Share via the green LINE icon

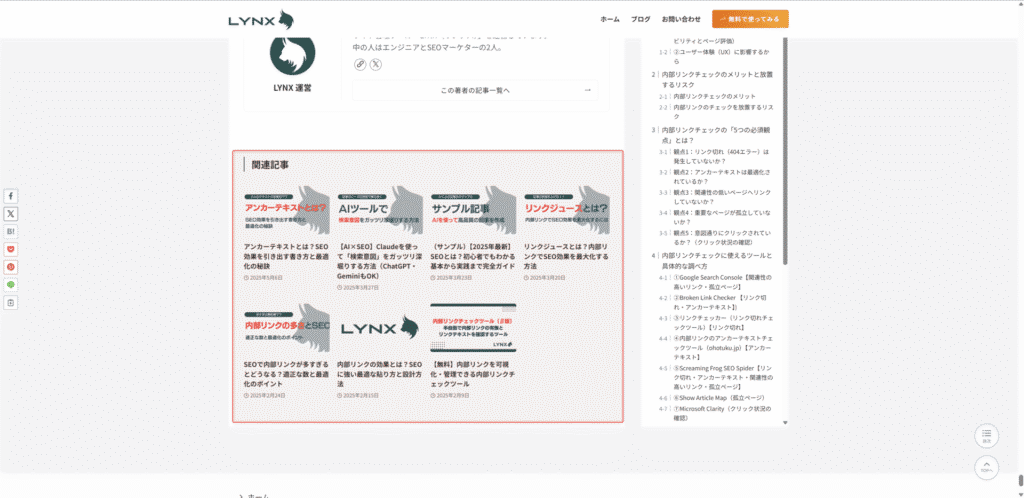[11, 285]
